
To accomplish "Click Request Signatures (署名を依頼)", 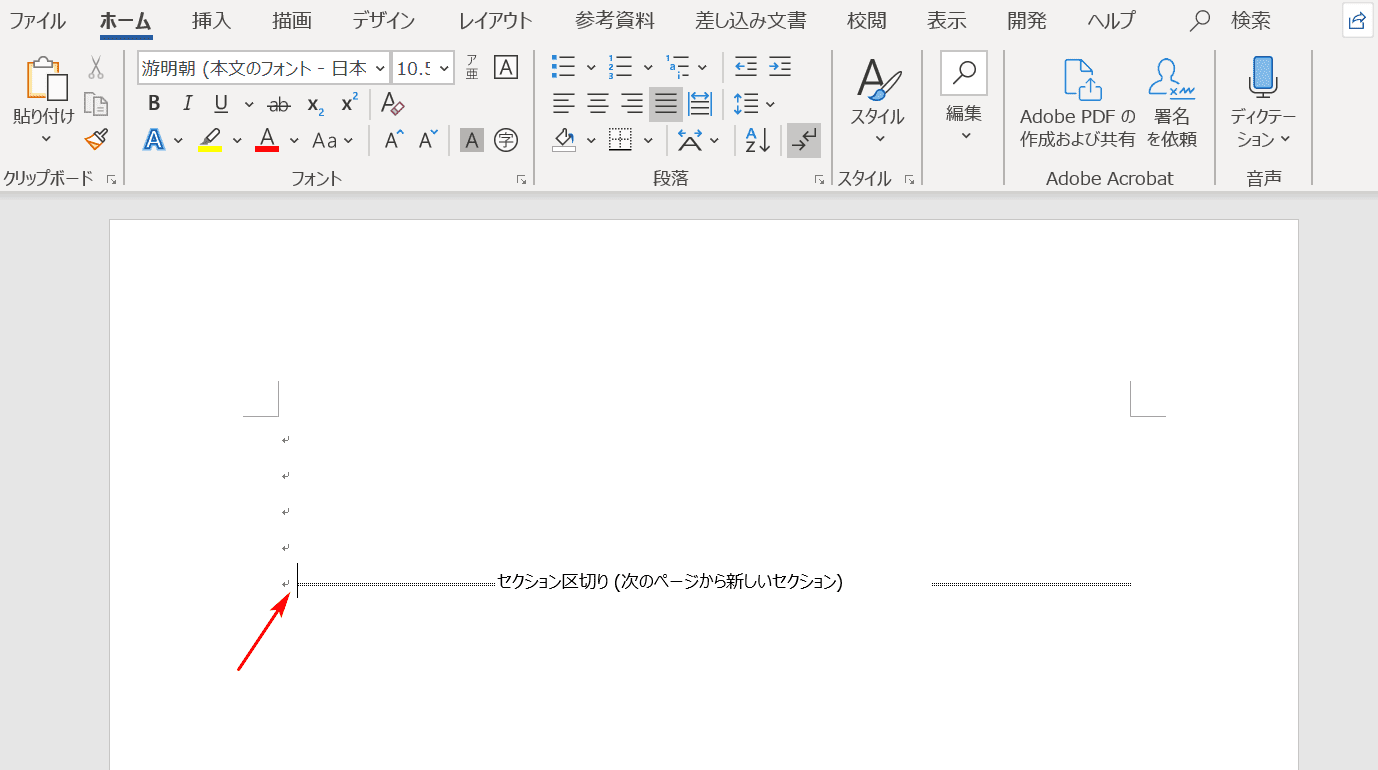I will click(1171, 103).
